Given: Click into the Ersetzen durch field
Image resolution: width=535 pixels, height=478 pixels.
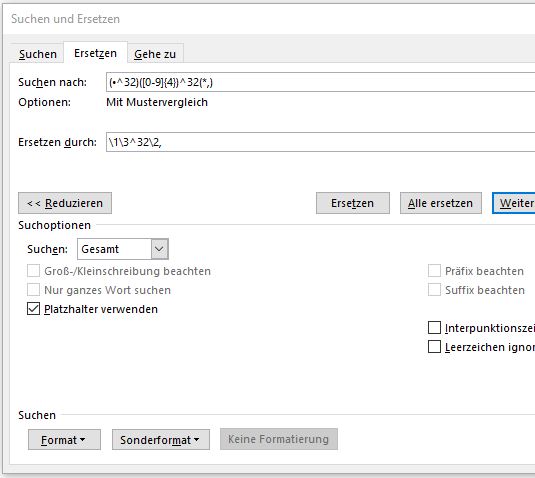Looking at the screenshot, I should [x=320, y=142].
